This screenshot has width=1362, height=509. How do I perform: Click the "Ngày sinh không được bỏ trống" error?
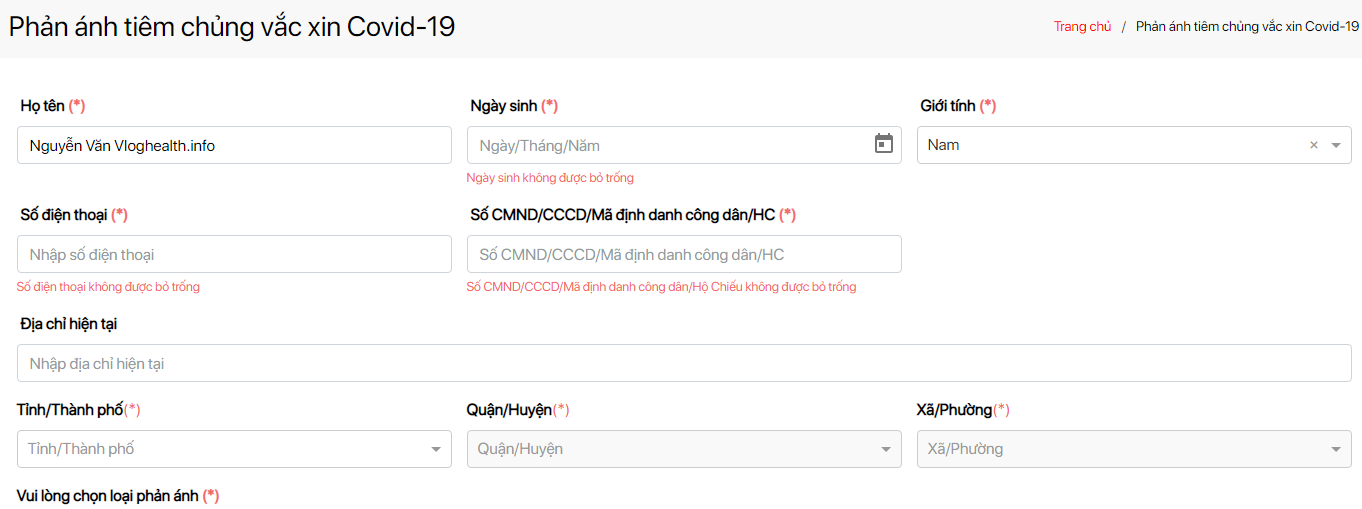point(550,178)
